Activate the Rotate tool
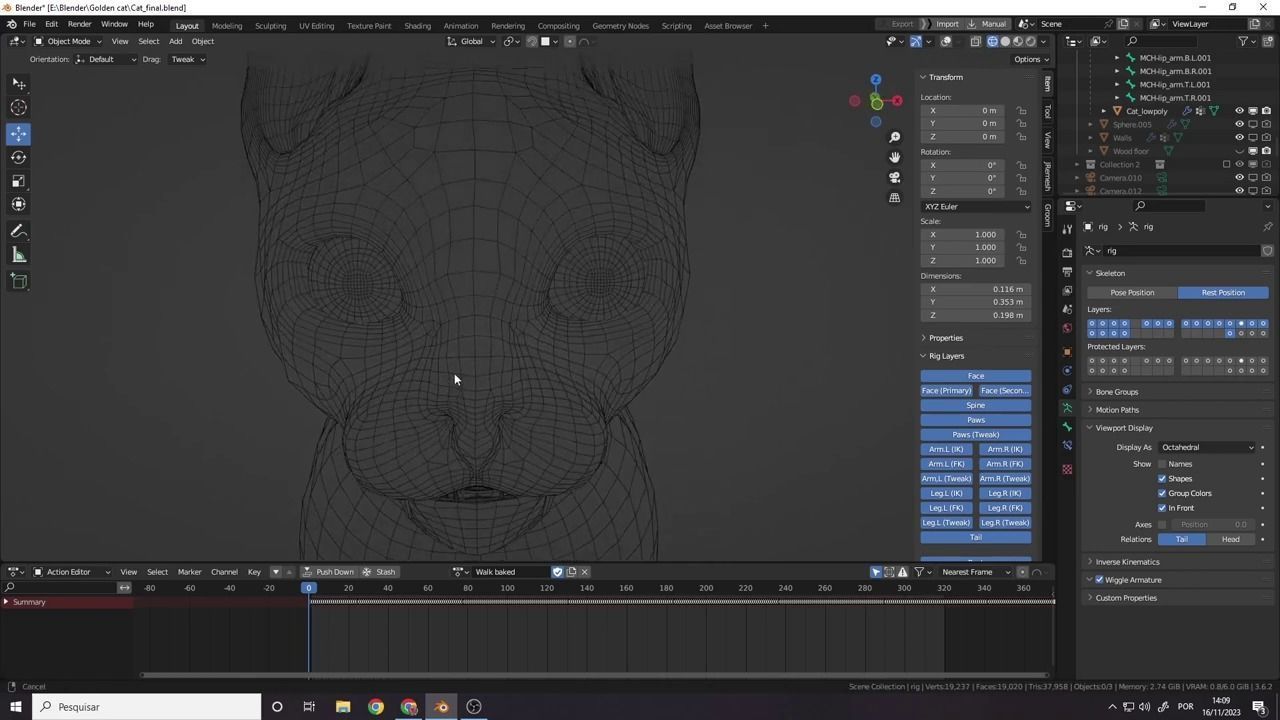 point(19,157)
